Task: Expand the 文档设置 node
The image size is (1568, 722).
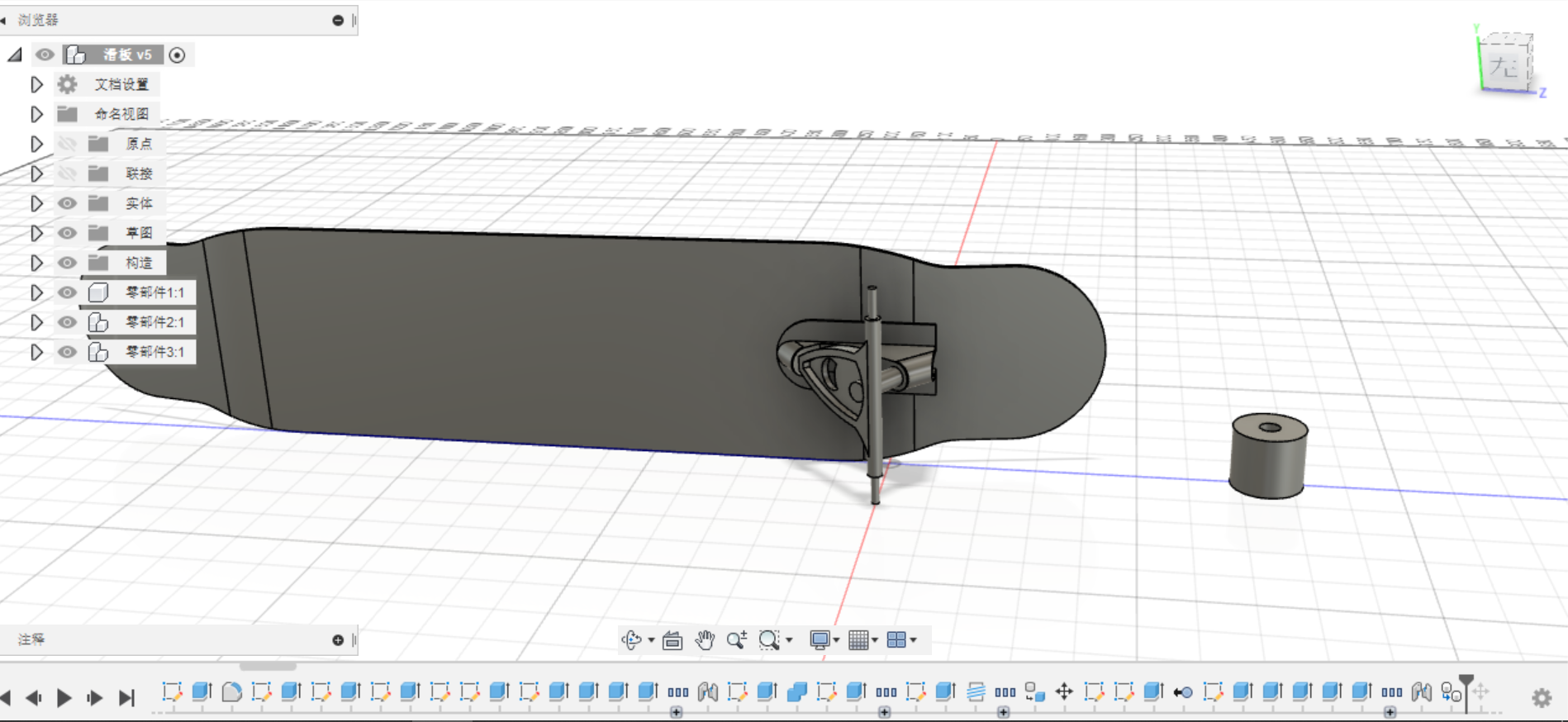Action: click(x=36, y=84)
